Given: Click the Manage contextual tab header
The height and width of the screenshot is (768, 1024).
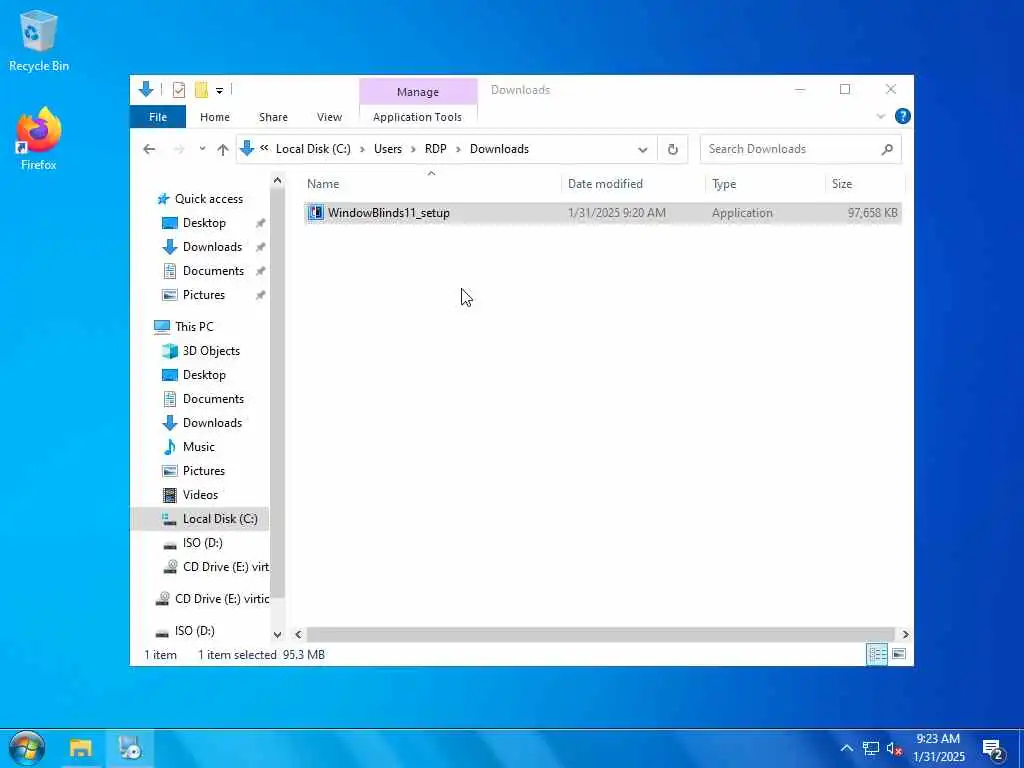Looking at the screenshot, I should pyautogui.click(x=418, y=92).
